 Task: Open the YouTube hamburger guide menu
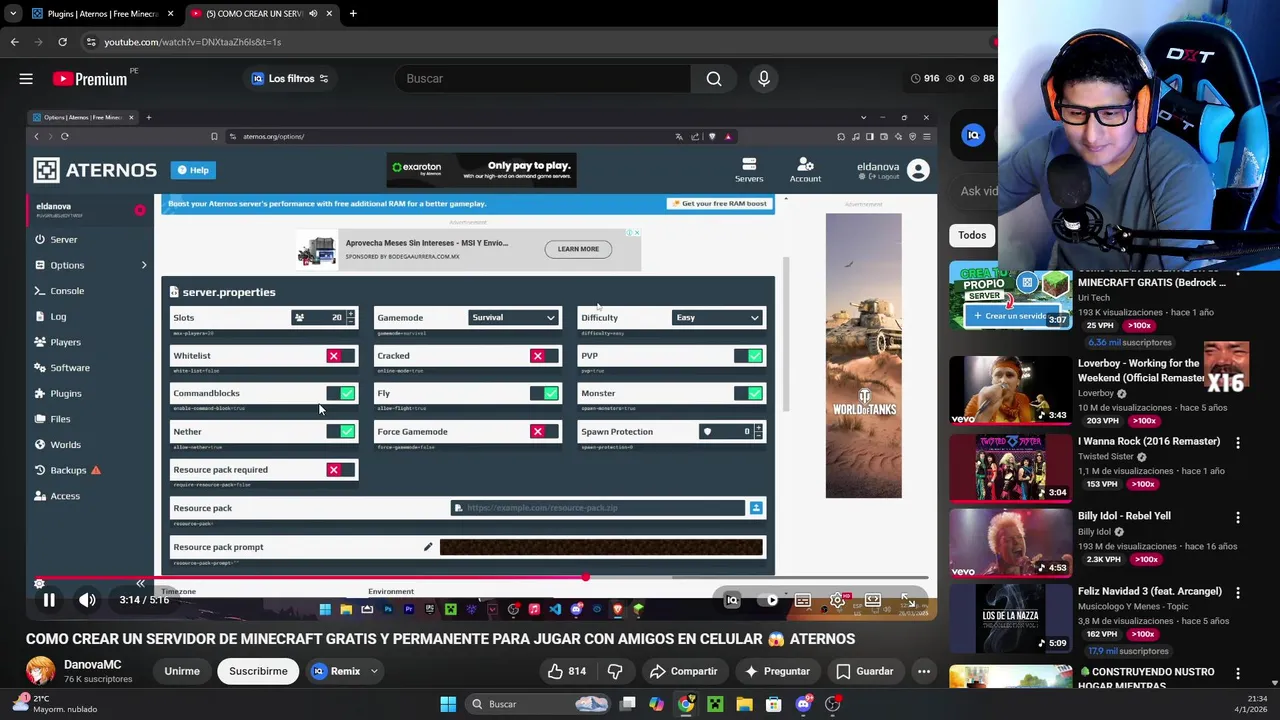click(x=26, y=79)
